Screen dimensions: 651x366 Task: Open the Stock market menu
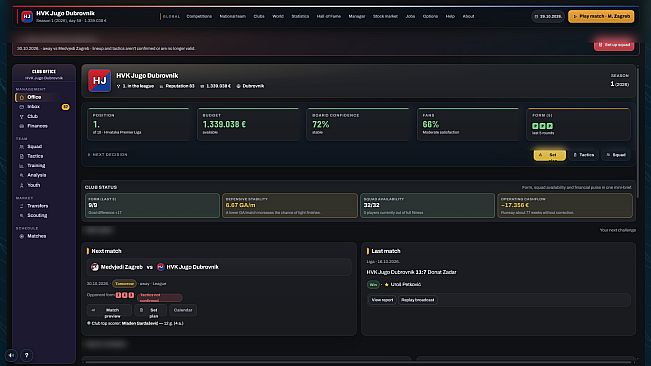click(x=385, y=16)
